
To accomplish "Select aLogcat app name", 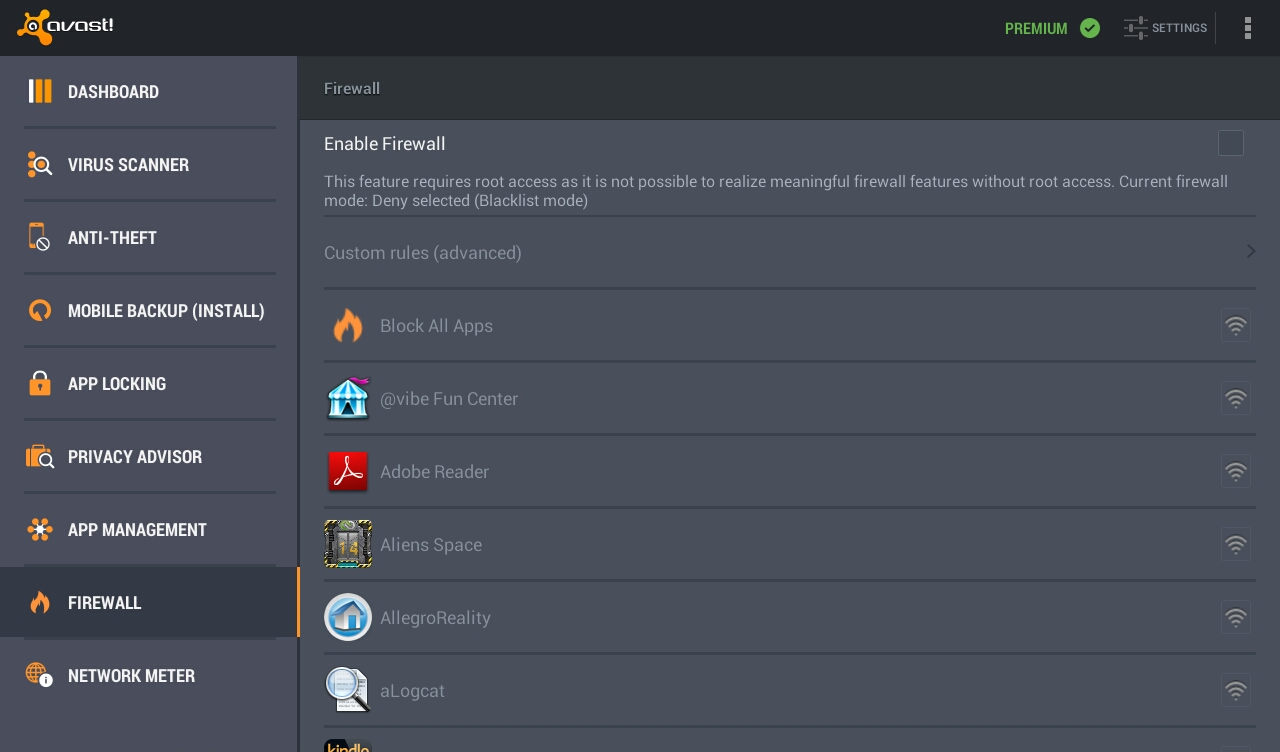I will pos(412,691).
